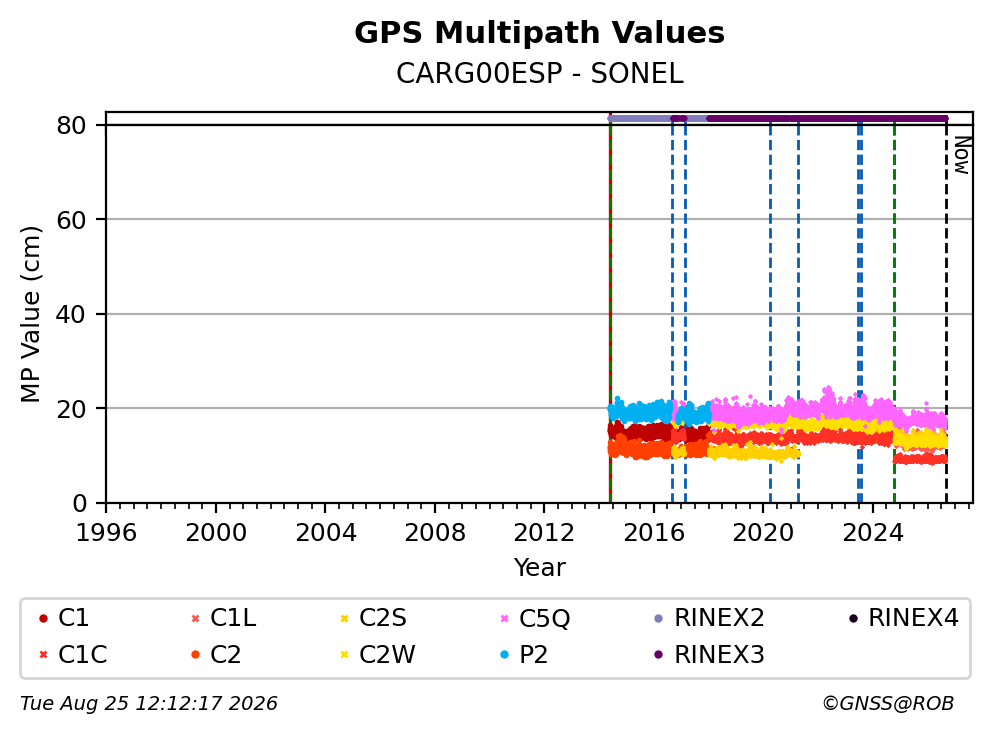Click the C2W legend entry

(378, 655)
